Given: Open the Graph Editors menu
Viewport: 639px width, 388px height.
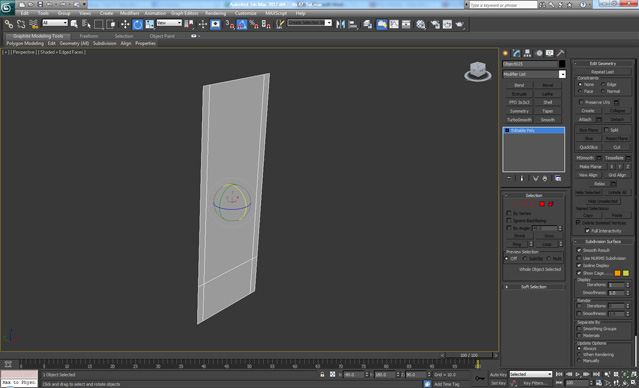Looking at the screenshot, I should pyautogui.click(x=184, y=13).
